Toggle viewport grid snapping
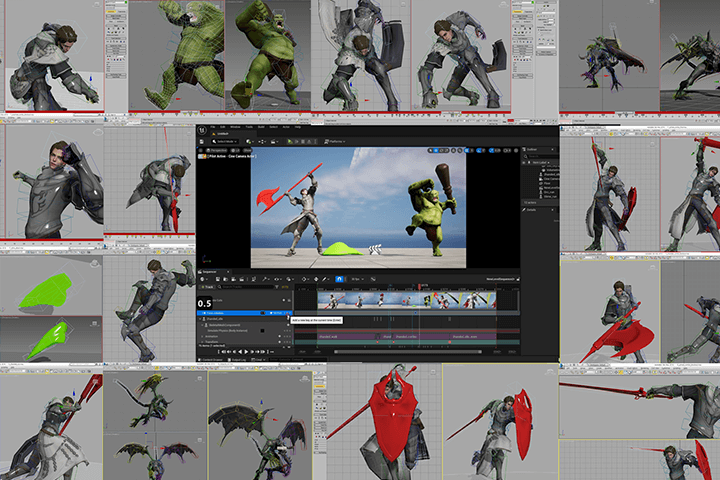The image size is (720, 480). click(467, 151)
